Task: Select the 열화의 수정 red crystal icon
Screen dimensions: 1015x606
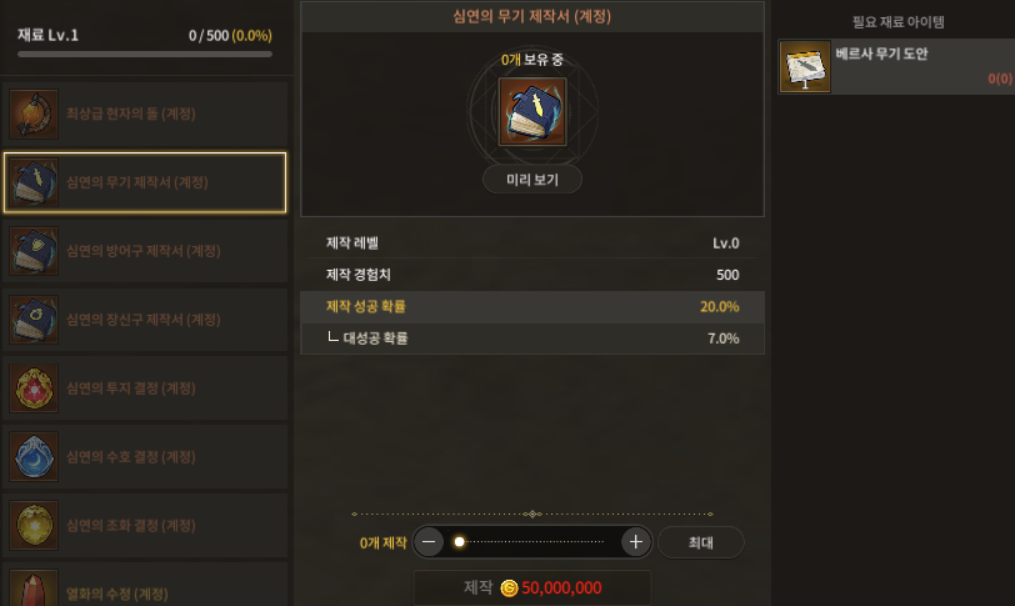Action: [x=34, y=588]
